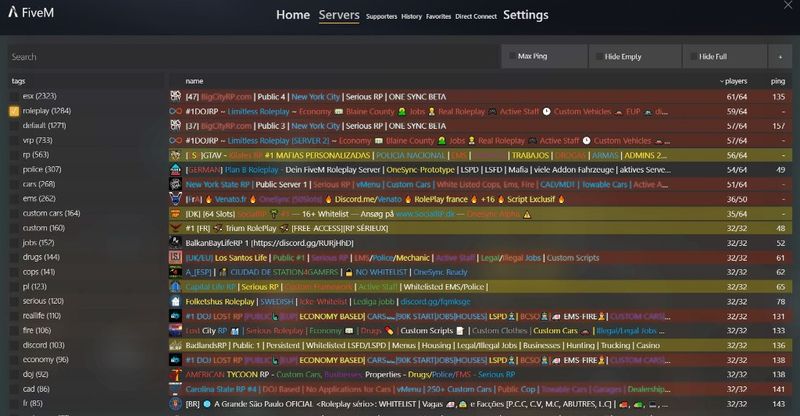Screen dimensions: 800x416
Task: Switch to the Favorites tab
Action: (436, 16)
